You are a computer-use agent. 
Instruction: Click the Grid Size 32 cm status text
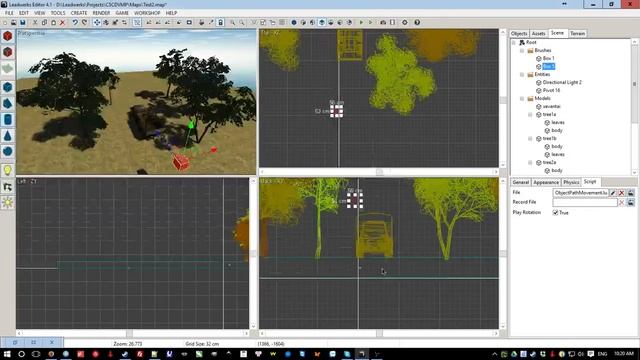point(202,344)
